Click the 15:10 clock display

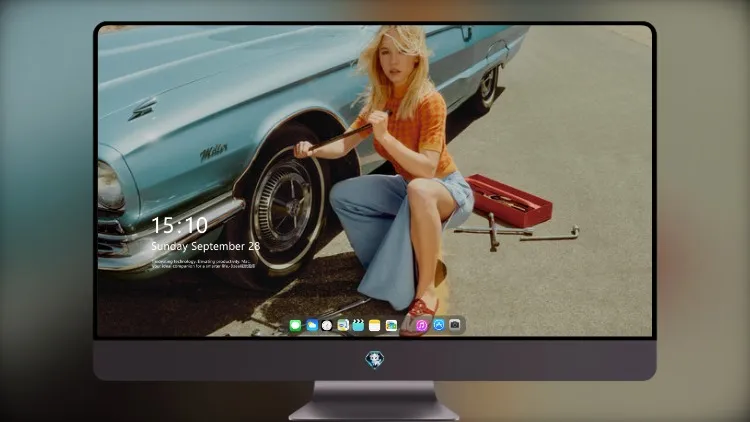[x=179, y=225]
